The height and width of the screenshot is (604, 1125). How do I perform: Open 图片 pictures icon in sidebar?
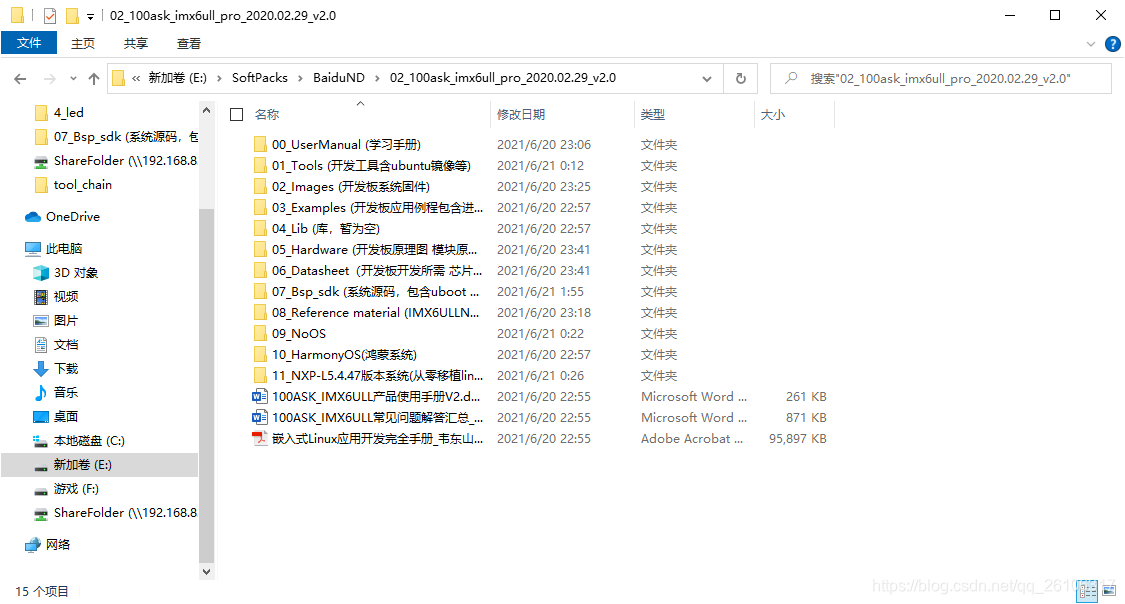pyautogui.click(x=41, y=321)
